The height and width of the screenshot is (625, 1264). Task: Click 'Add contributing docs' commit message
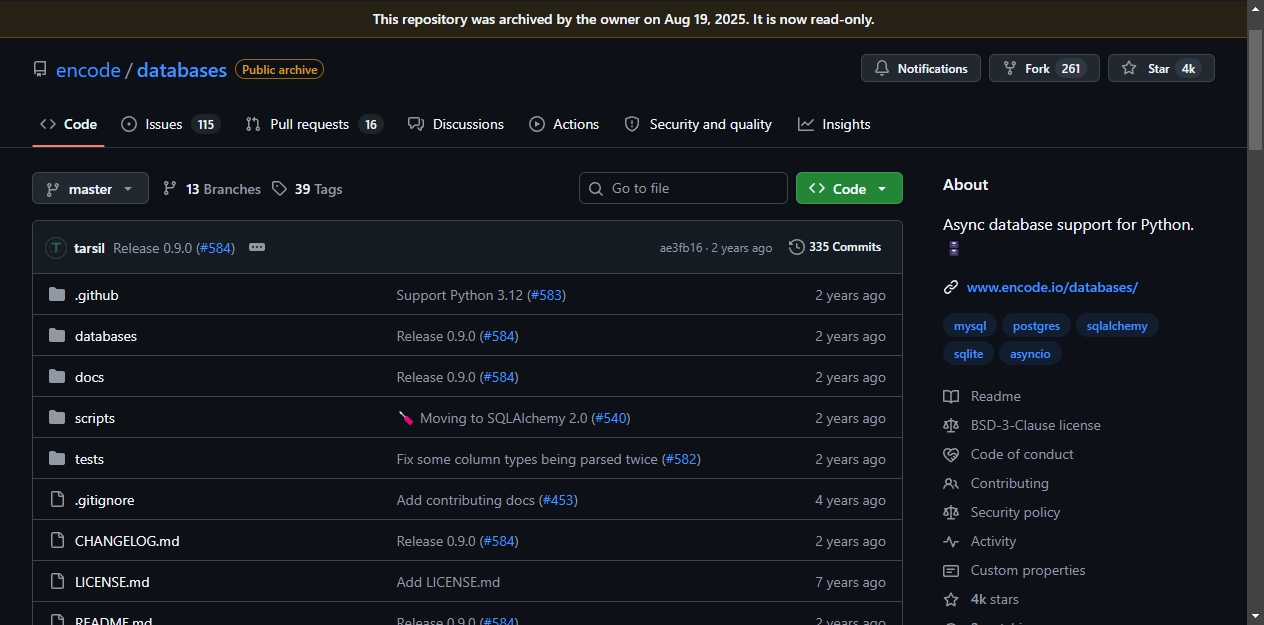click(x=465, y=500)
